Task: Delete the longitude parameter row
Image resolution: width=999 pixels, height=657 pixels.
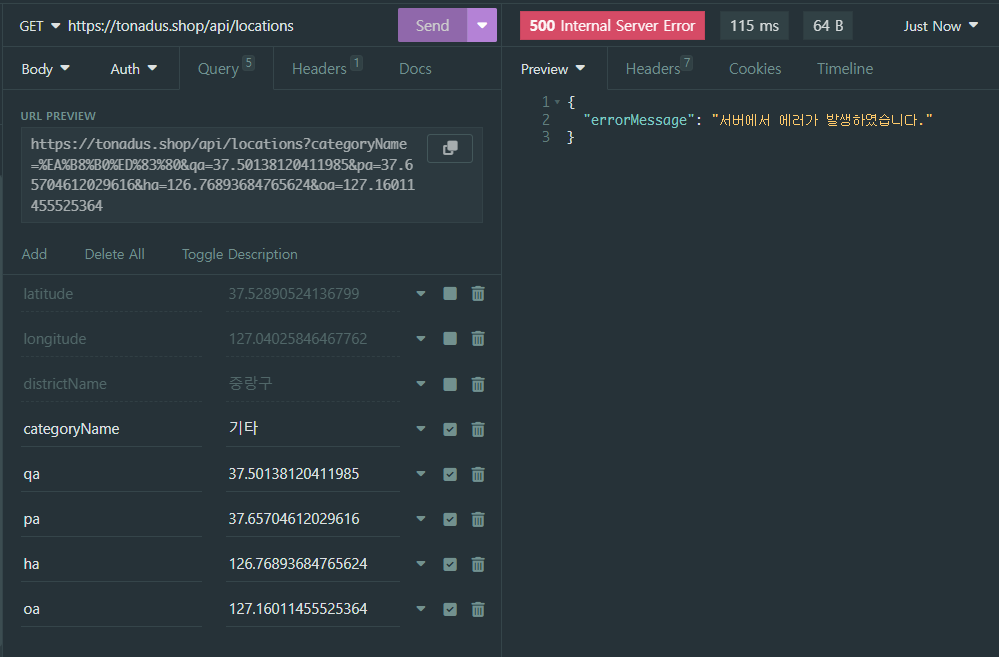Action: pyautogui.click(x=478, y=339)
